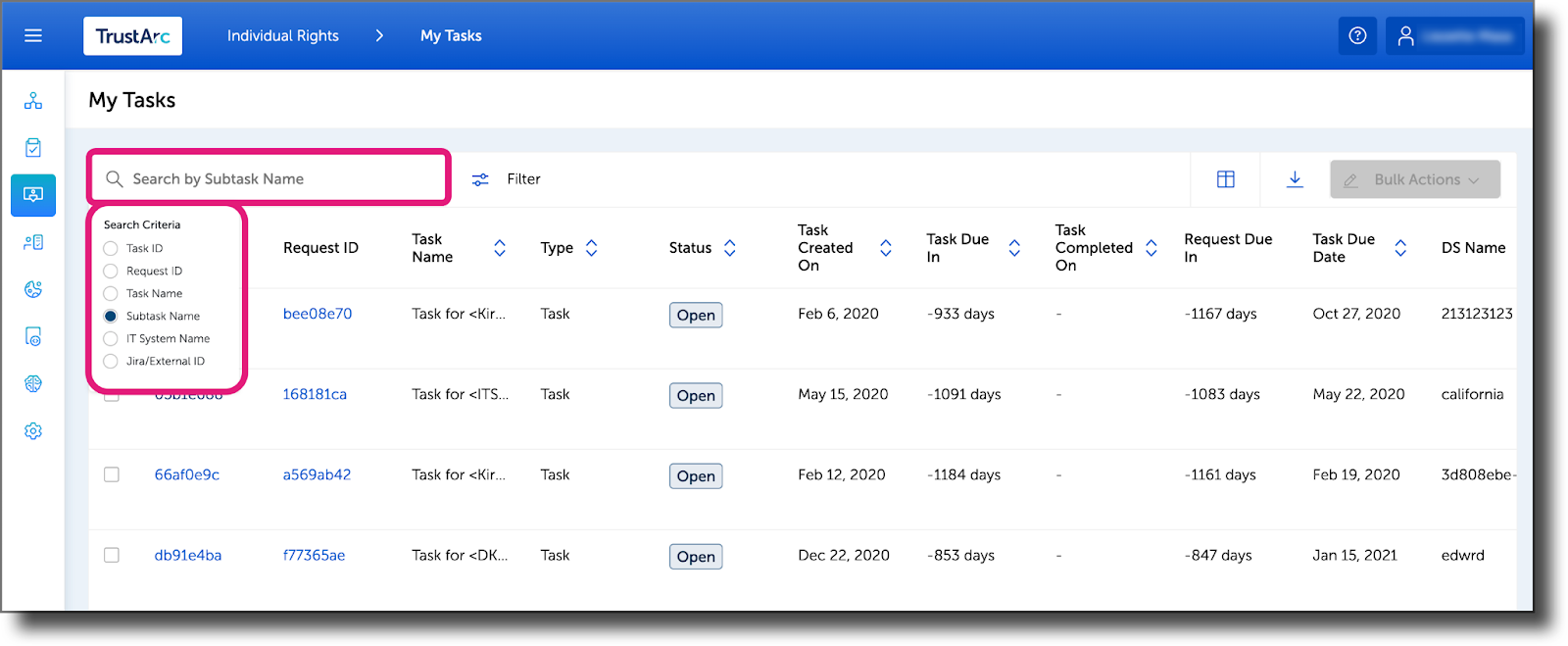
Task: Select the Jira/External ID criterion
Action: (111, 361)
